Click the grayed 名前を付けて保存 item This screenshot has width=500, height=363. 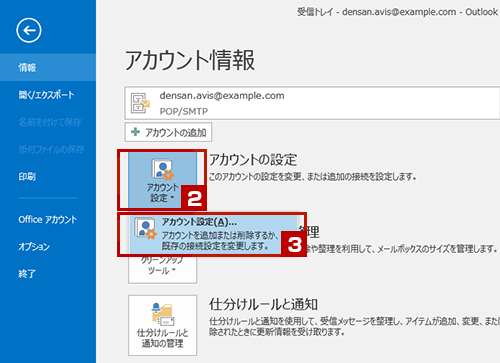[x=50, y=122]
